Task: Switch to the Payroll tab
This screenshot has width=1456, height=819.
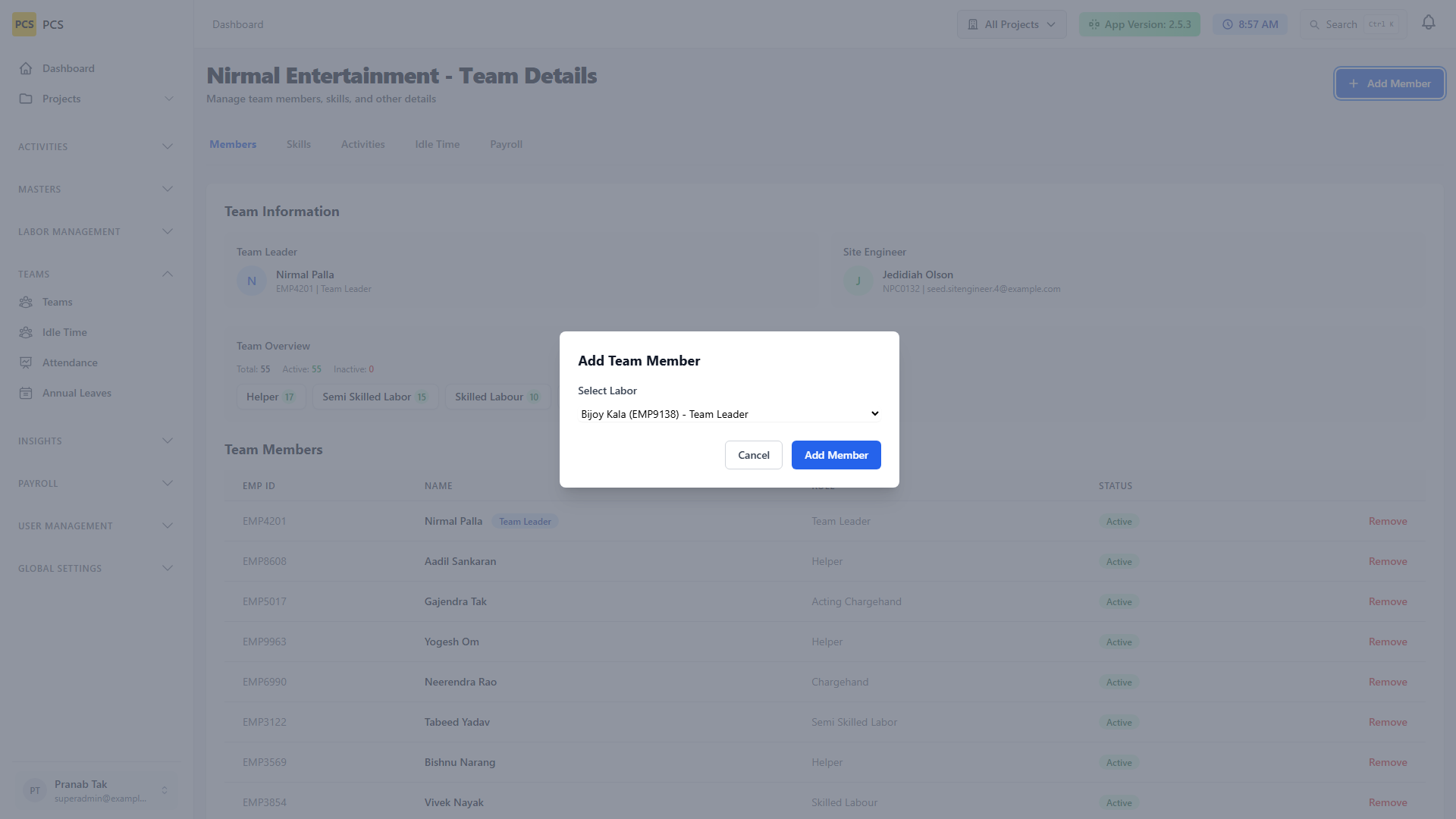Action: pyautogui.click(x=506, y=144)
